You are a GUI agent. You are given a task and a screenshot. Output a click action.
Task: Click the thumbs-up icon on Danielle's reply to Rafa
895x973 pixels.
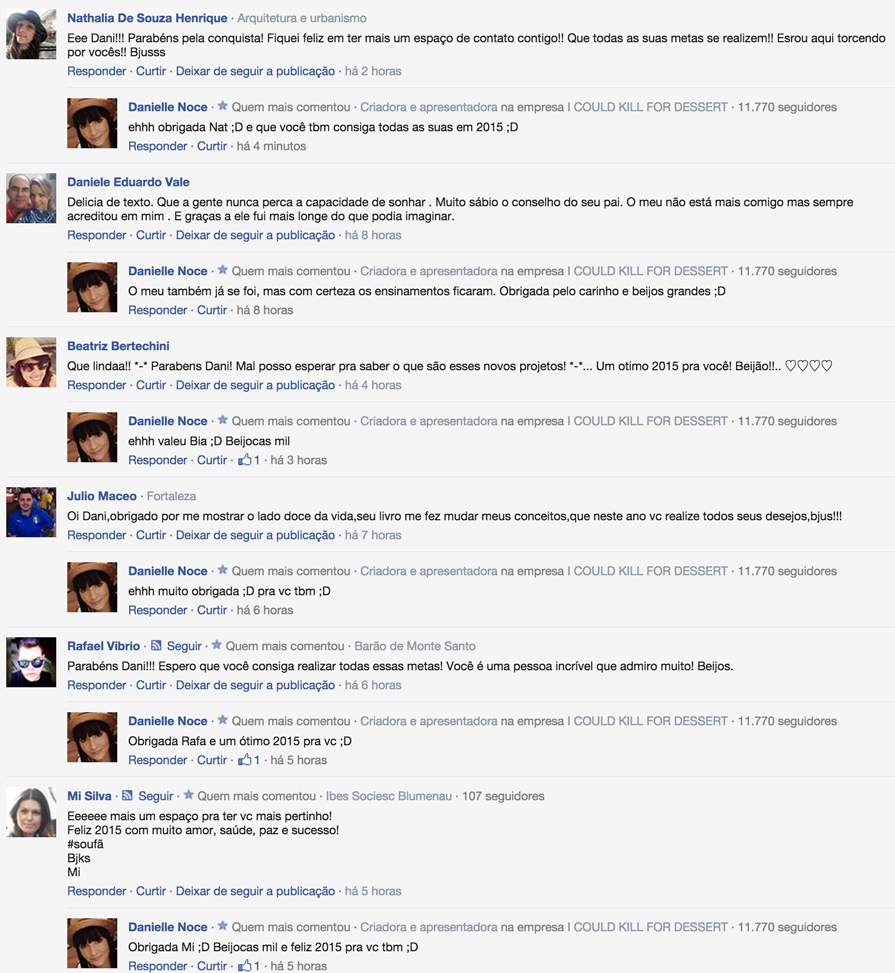coord(245,760)
